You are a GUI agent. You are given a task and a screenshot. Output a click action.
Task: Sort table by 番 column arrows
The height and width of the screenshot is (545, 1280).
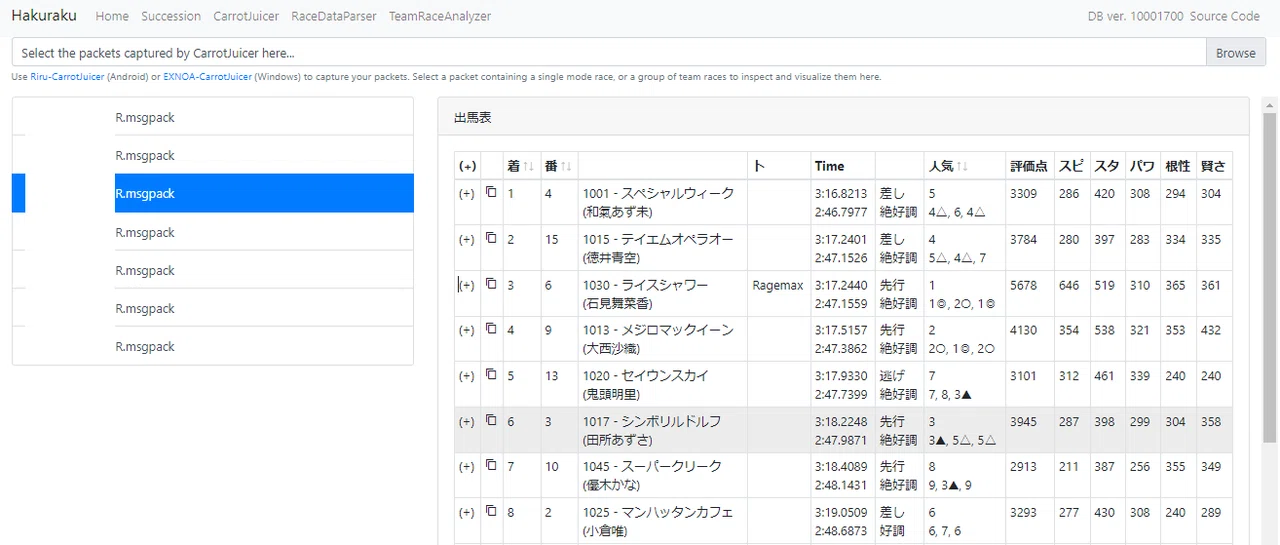[566, 166]
